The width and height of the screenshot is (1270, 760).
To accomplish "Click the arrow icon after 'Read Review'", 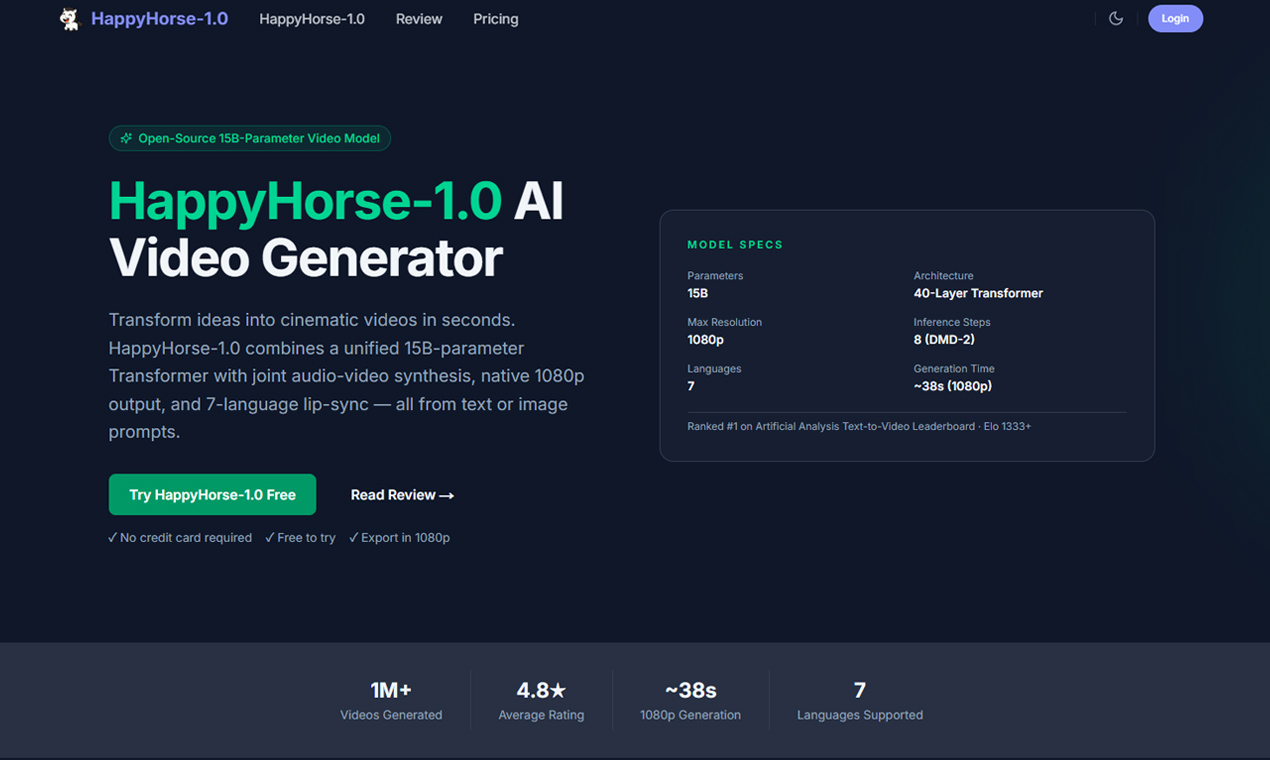I will [x=445, y=495].
